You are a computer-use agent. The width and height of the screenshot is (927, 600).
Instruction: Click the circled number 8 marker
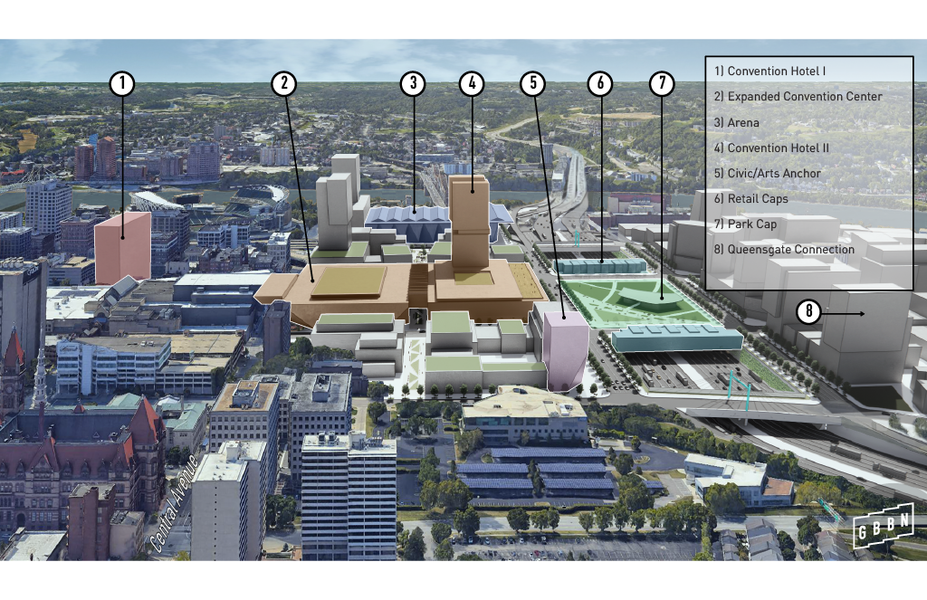click(x=808, y=312)
